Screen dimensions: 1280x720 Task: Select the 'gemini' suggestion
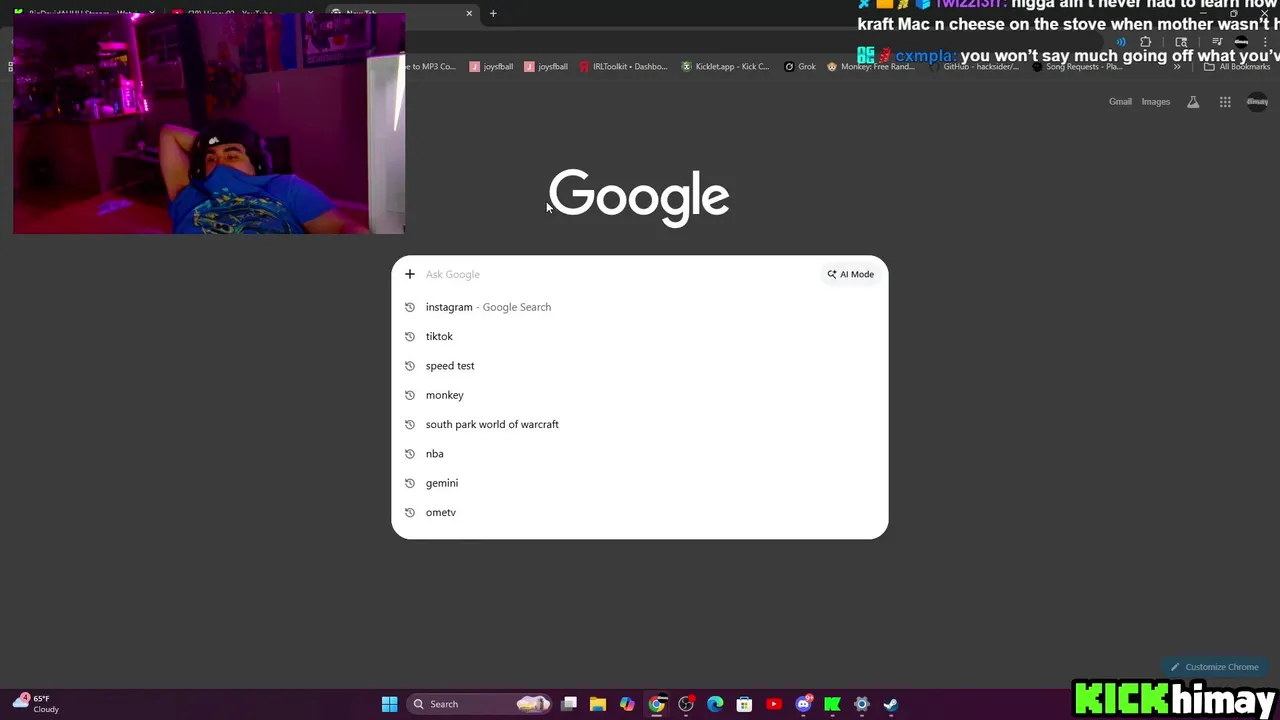[x=639, y=483]
